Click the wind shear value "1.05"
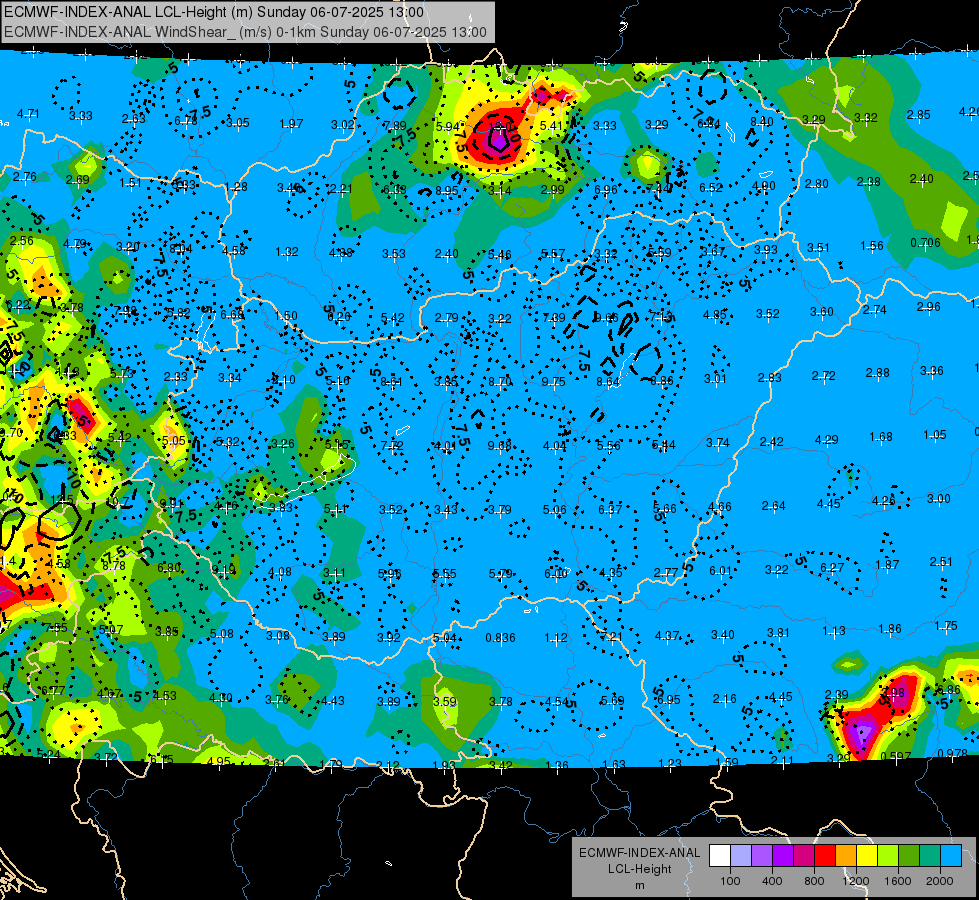The width and height of the screenshot is (979, 900). click(935, 435)
